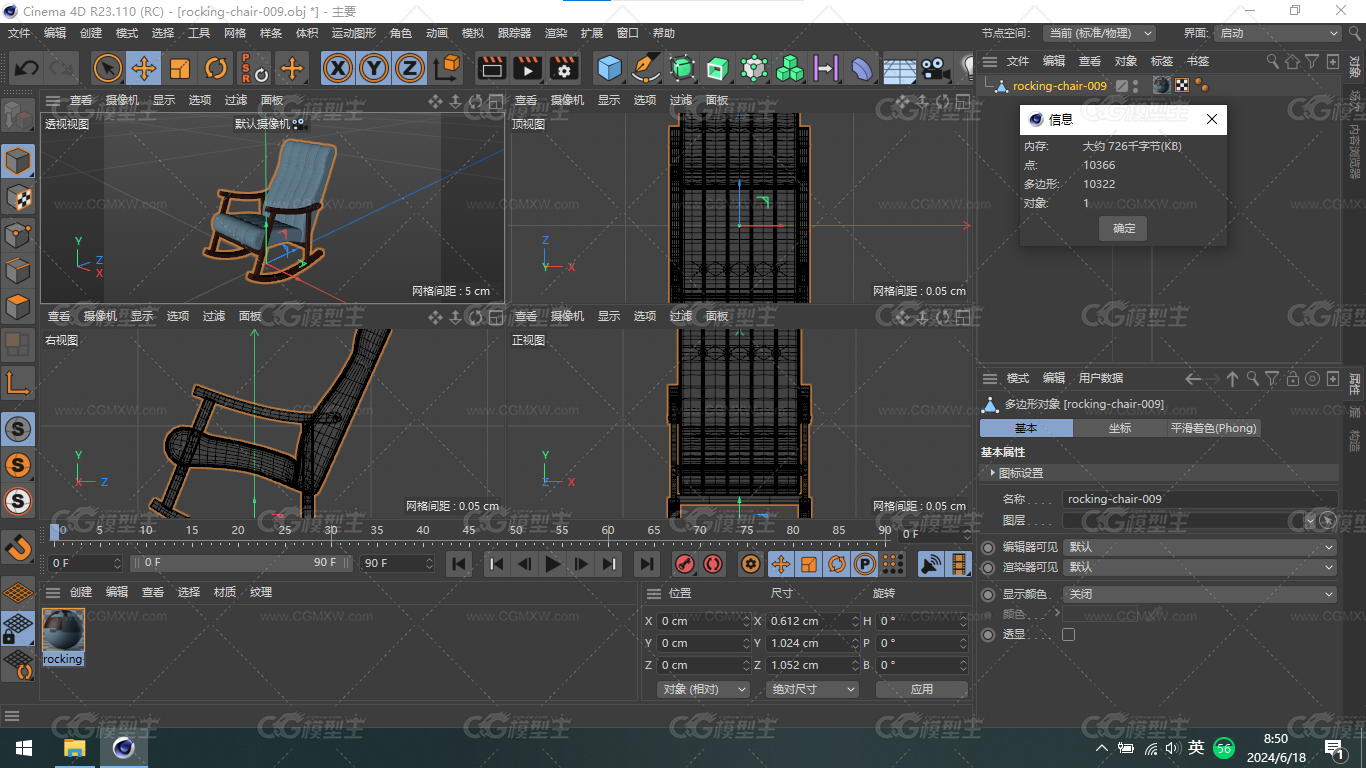Screen dimensions: 1366x768
Task: Toggle the Y axis lock
Action: pos(374,68)
